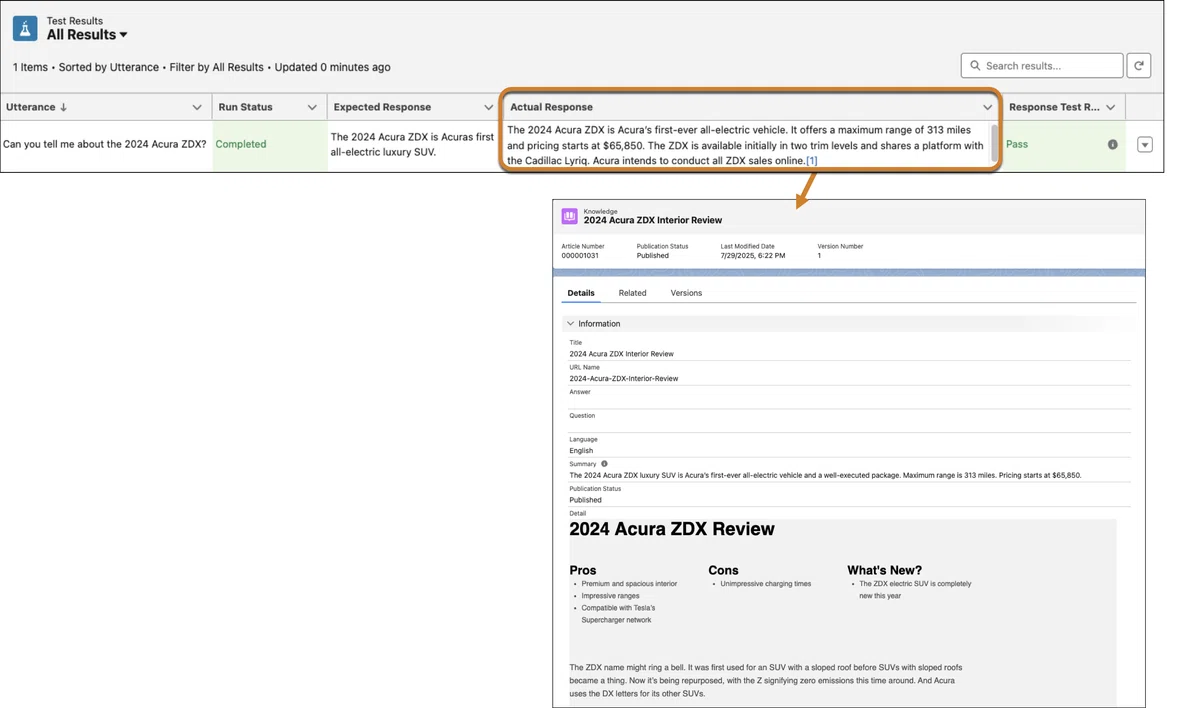Focus the Search results input field
Image resolution: width=1200 pixels, height=708 pixels.
1042,66
